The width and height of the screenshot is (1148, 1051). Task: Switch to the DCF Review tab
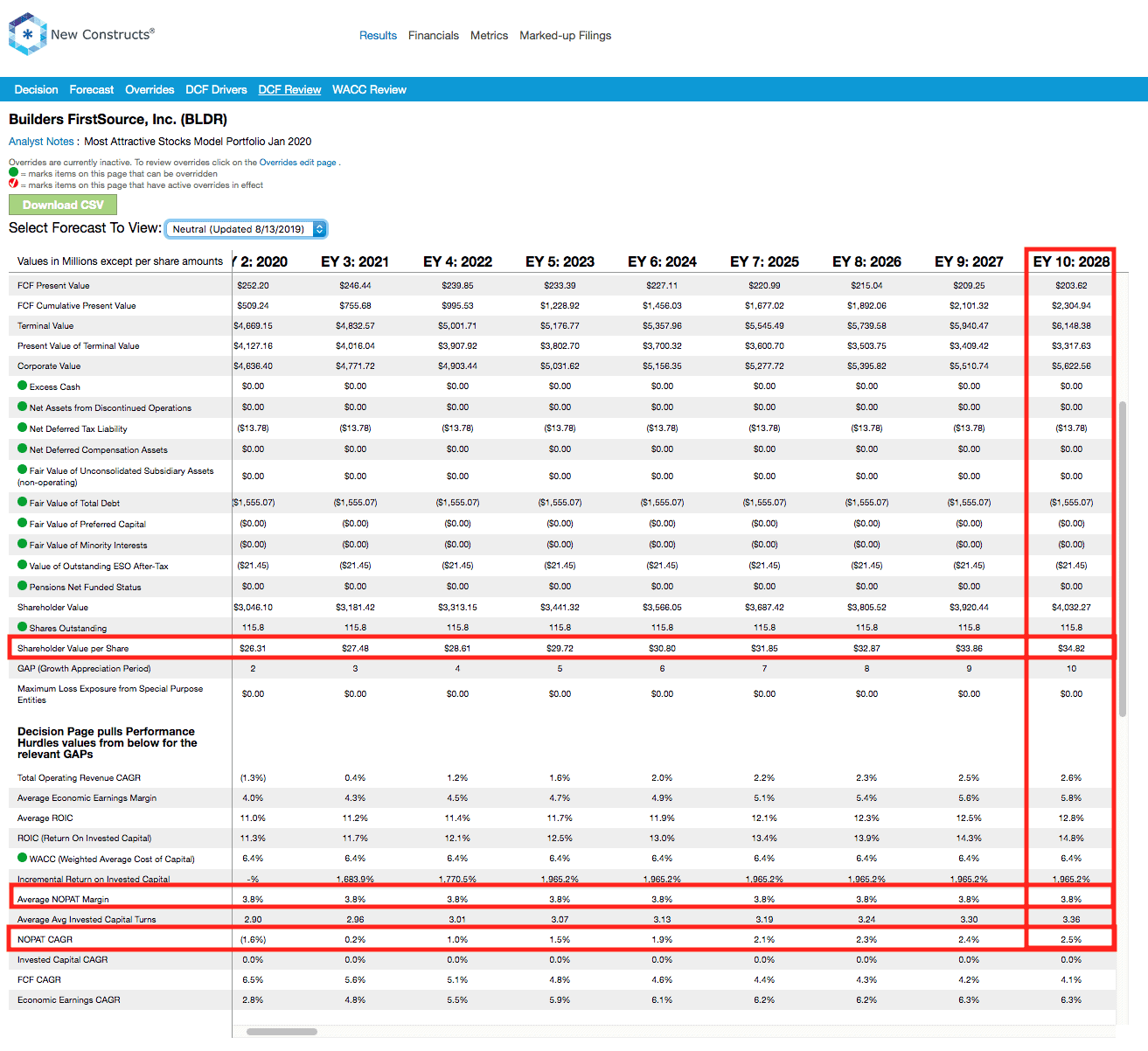[x=289, y=90]
